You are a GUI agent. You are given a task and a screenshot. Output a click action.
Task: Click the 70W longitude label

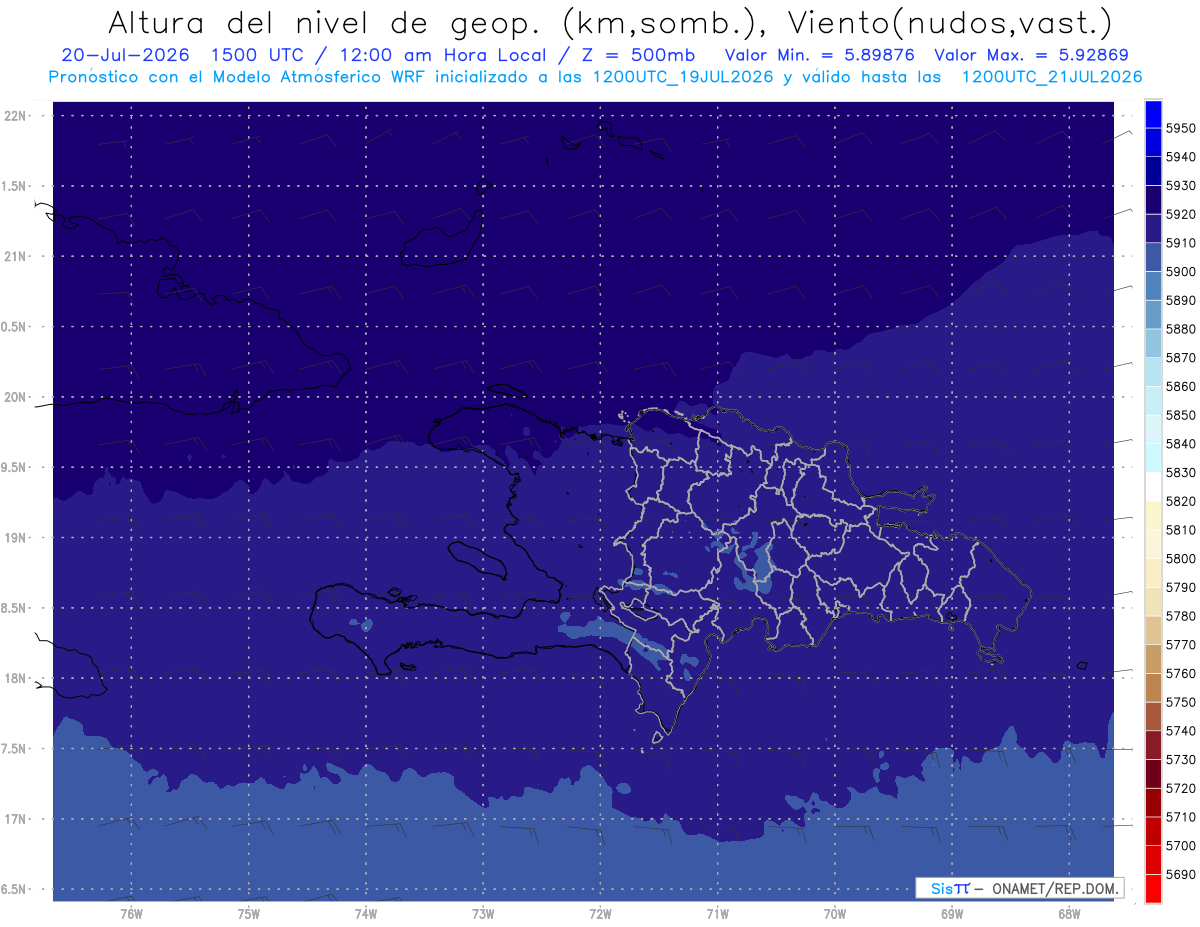[x=835, y=915]
